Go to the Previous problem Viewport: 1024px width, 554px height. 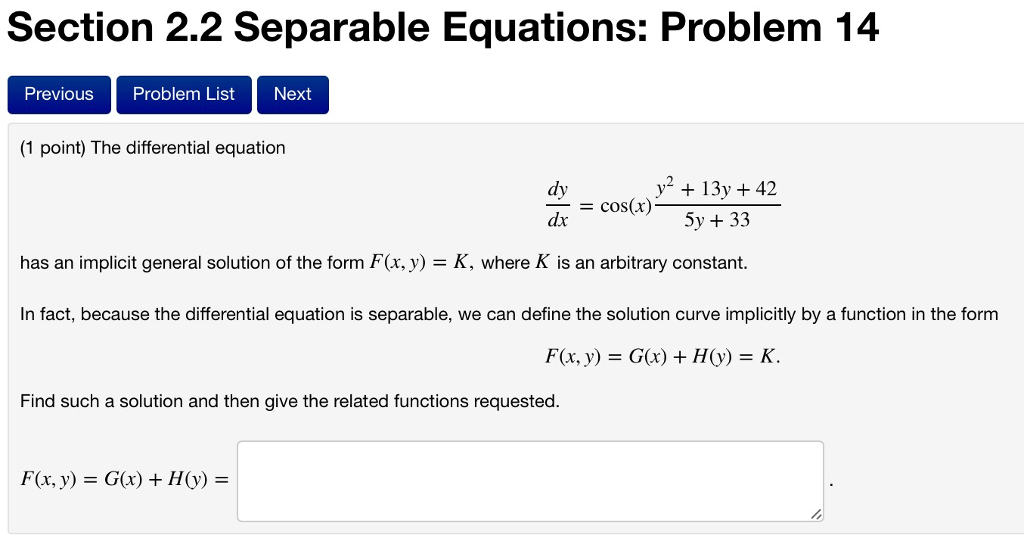[59, 95]
